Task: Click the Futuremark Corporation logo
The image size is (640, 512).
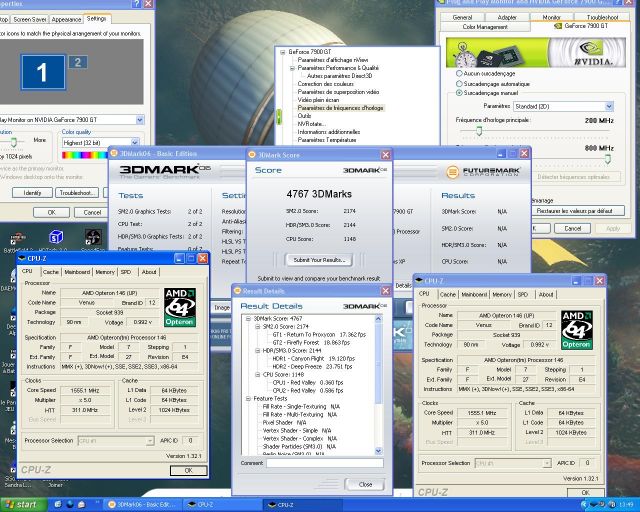Action: pyautogui.click(x=483, y=172)
